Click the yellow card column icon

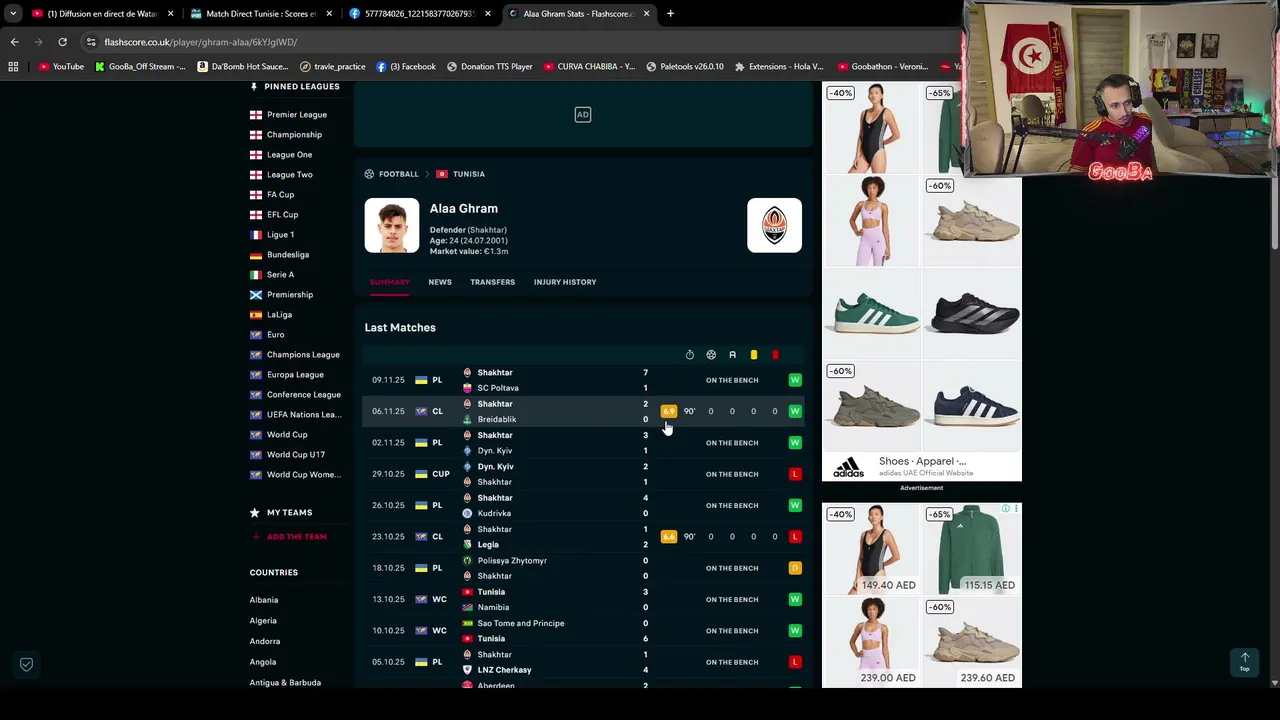(753, 355)
